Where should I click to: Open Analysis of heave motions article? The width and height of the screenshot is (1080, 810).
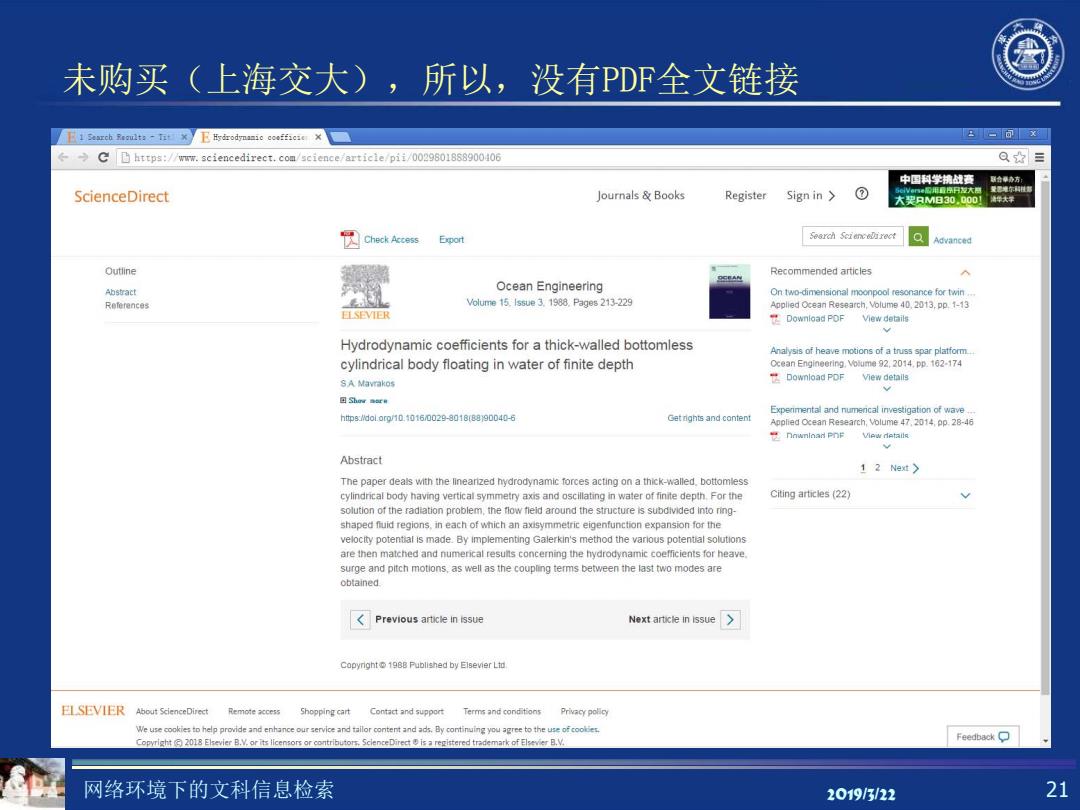tap(872, 351)
